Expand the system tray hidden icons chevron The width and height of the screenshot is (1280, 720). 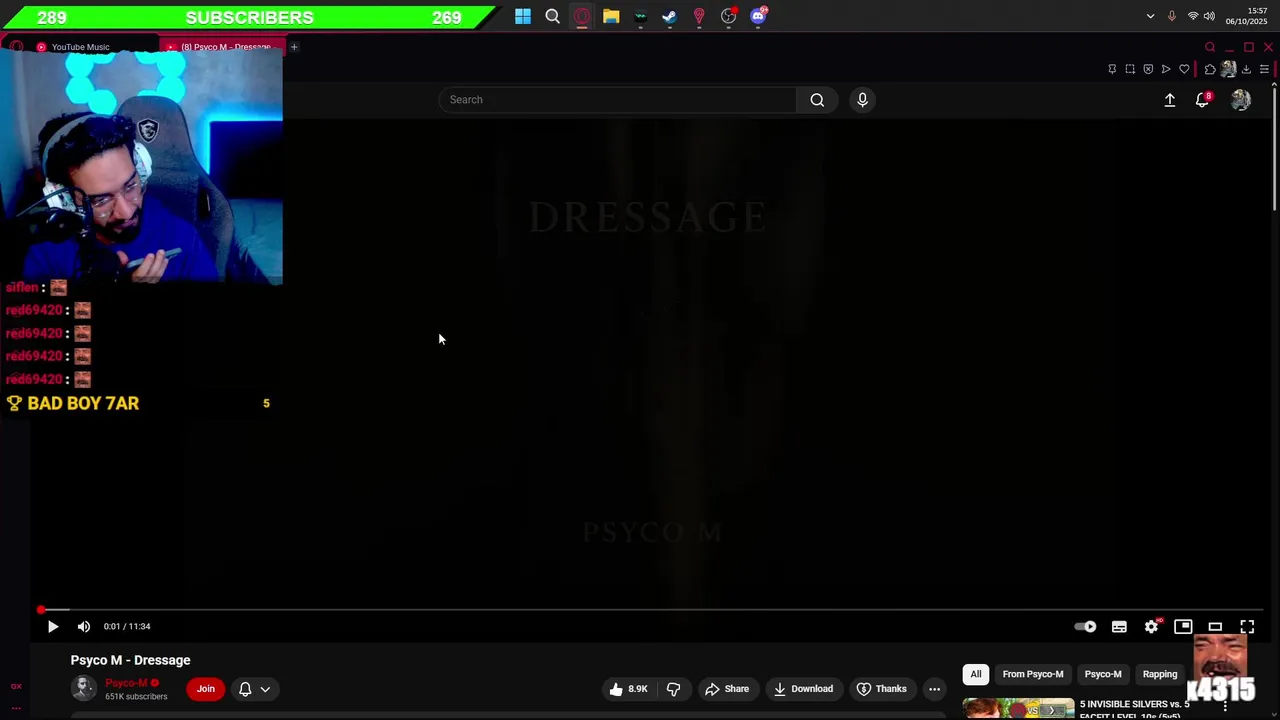click(1150, 16)
